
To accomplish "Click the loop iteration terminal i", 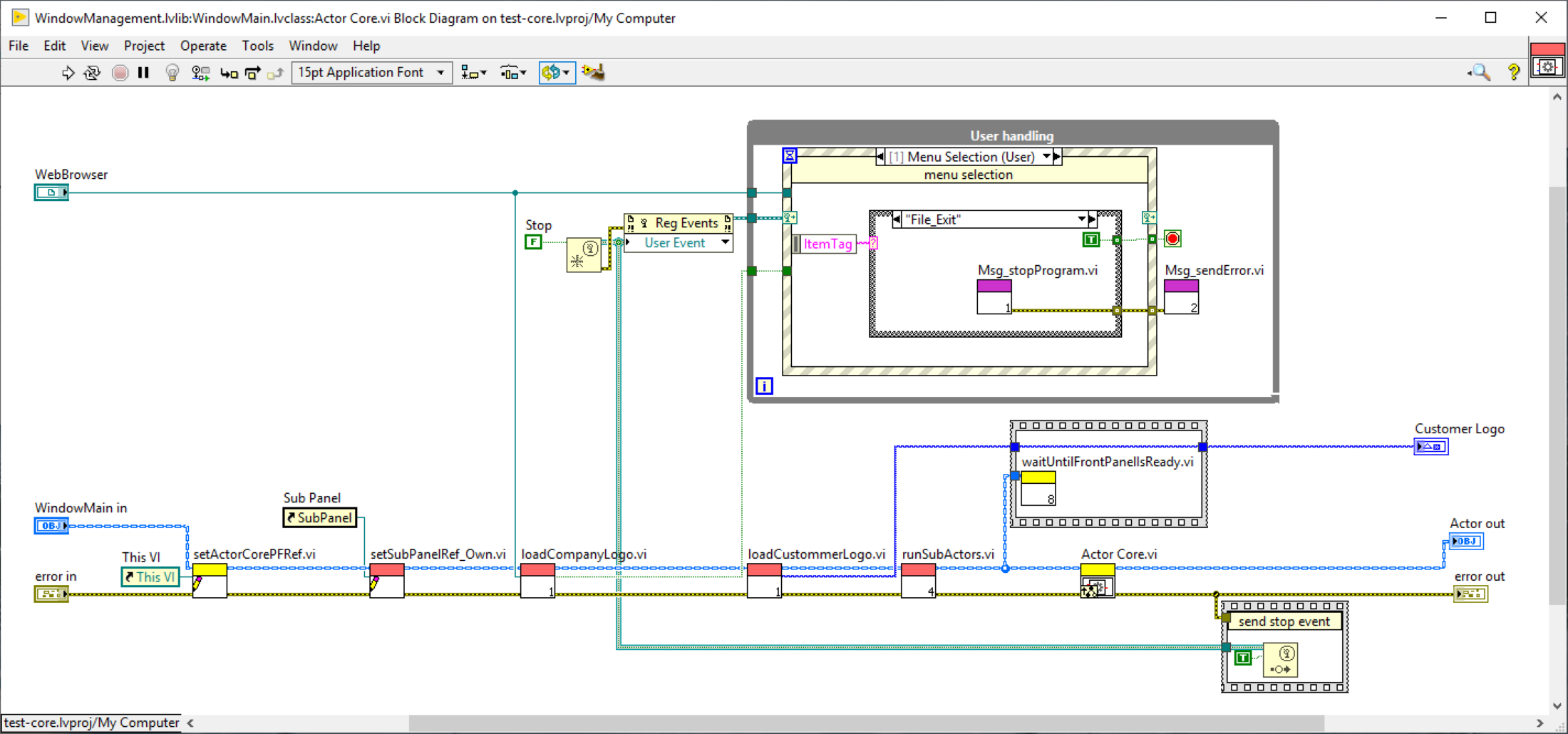I will [764, 386].
